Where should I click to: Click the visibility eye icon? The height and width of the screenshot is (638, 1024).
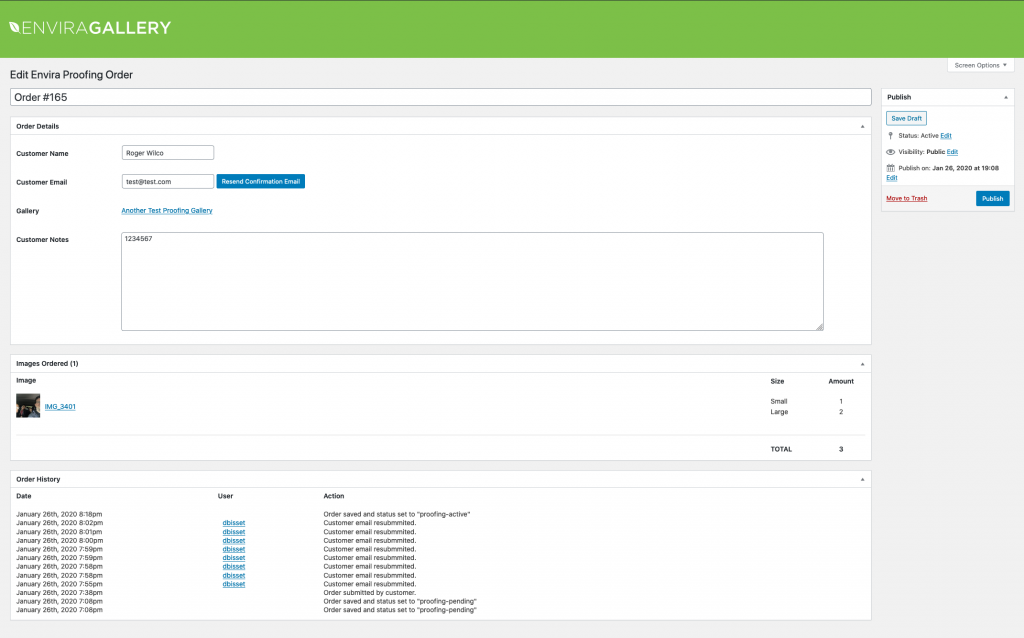[x=890, y=152]
